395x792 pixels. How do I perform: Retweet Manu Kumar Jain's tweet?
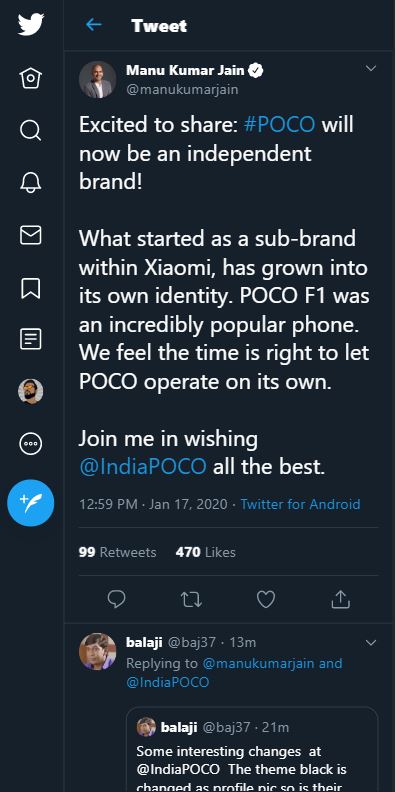pos(191,599)
